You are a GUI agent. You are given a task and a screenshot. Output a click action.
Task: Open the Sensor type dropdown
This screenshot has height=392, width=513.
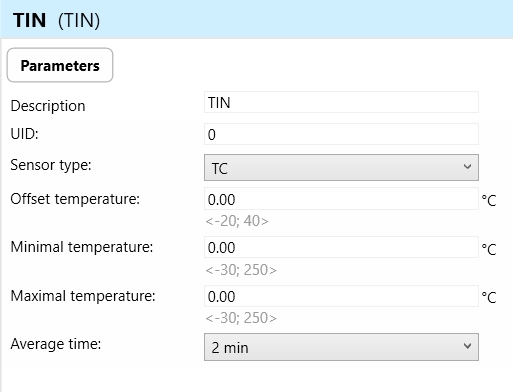pyautogui.click(x=341, y=168)
